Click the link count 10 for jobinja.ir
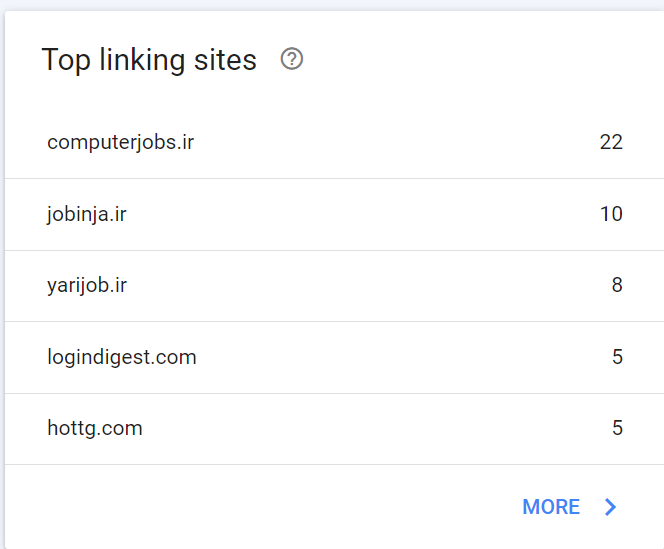664x549 pixels. pyautogui.click(x=611, y=214)
